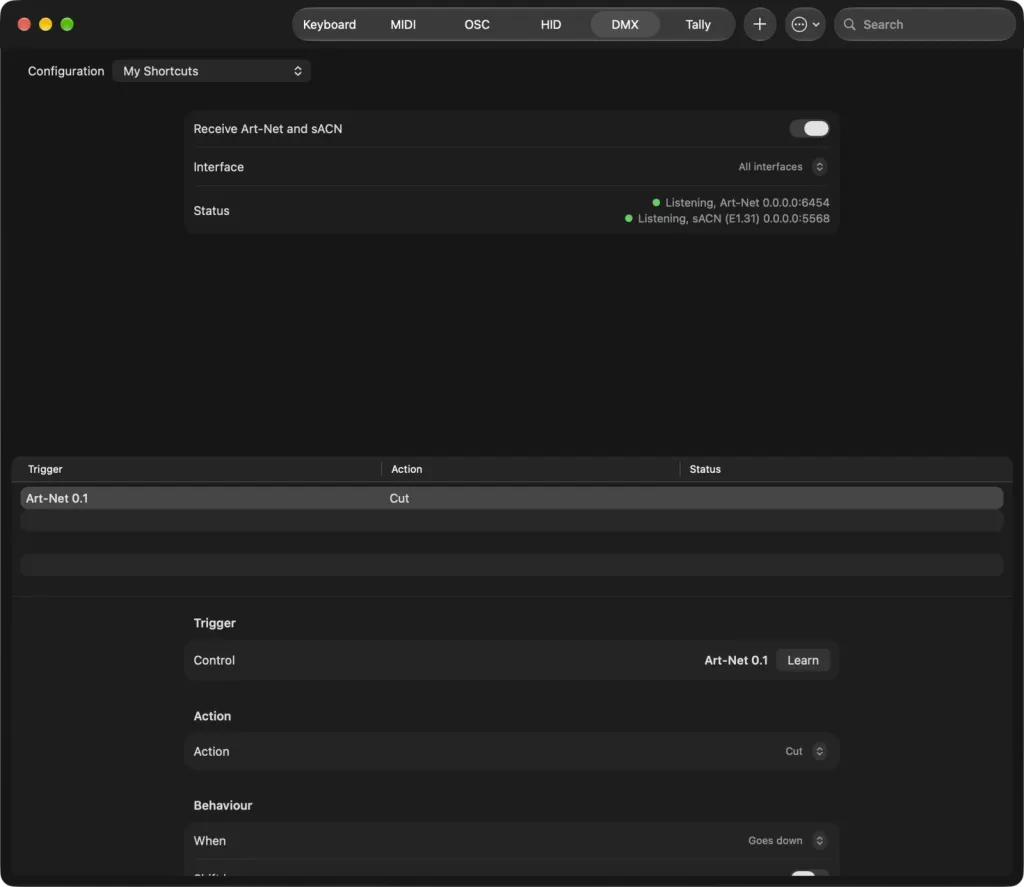Click the Search field

pos(925,24)
